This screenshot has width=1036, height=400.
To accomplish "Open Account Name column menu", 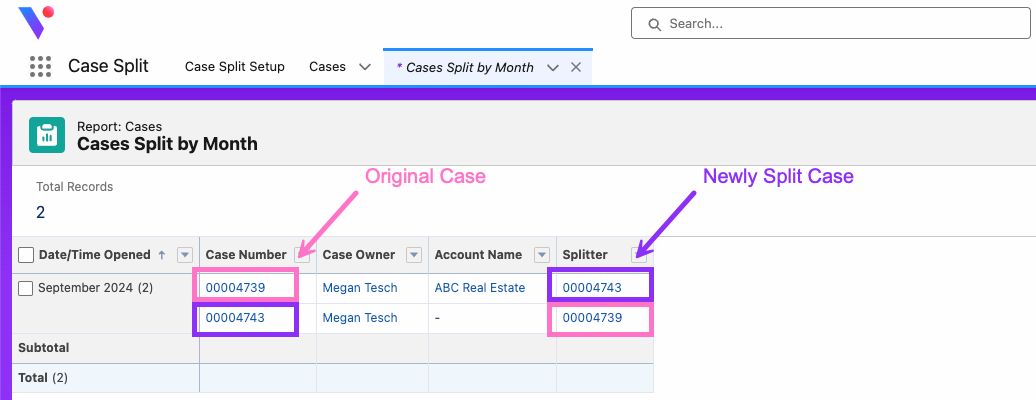I will pyautogui.click(x=542, y=255).
